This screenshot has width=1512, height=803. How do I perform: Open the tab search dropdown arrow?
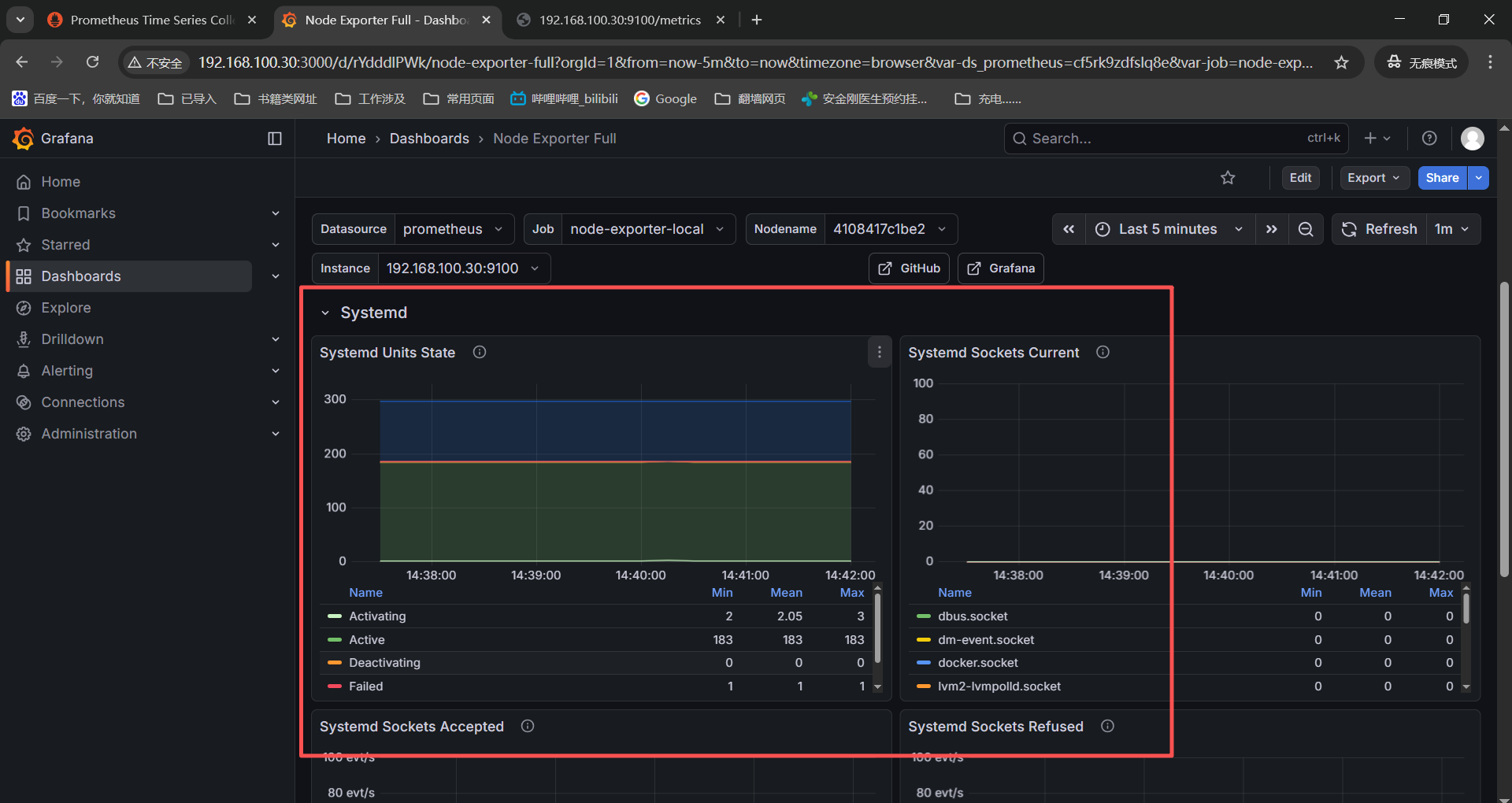pyautogui.click(x=20, y=20)
